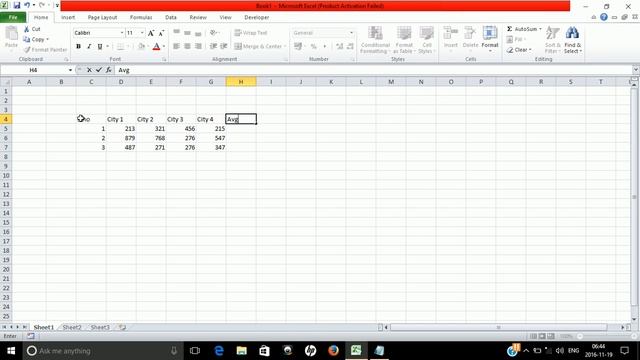Open Conditional Formatting menu
The width and height of the screenshot is (640, 360).
tap(375, 40)
